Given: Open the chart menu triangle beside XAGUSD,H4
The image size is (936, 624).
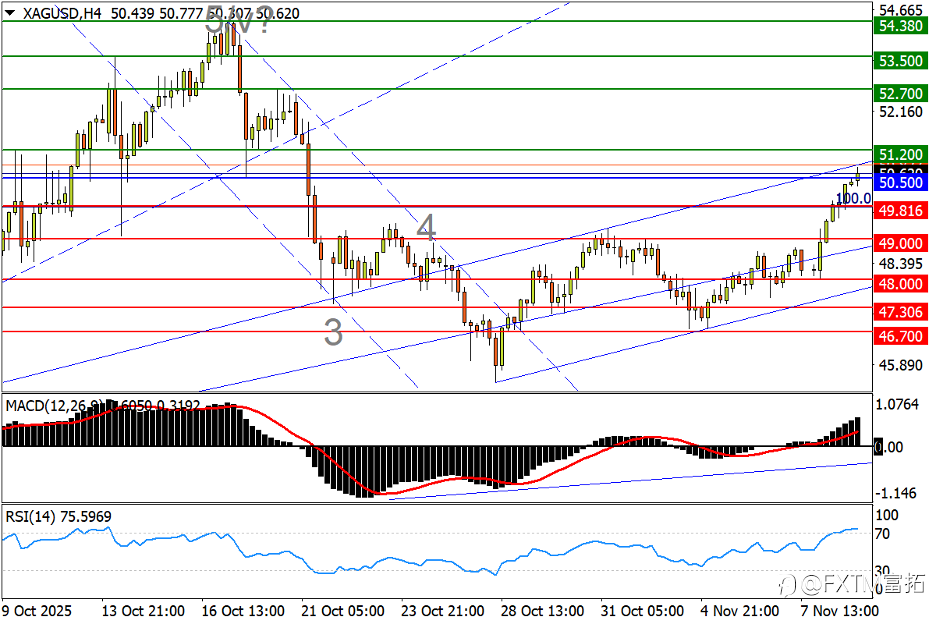Looking at the screenshot, I should pyautogui.click(x=10, y=13).
